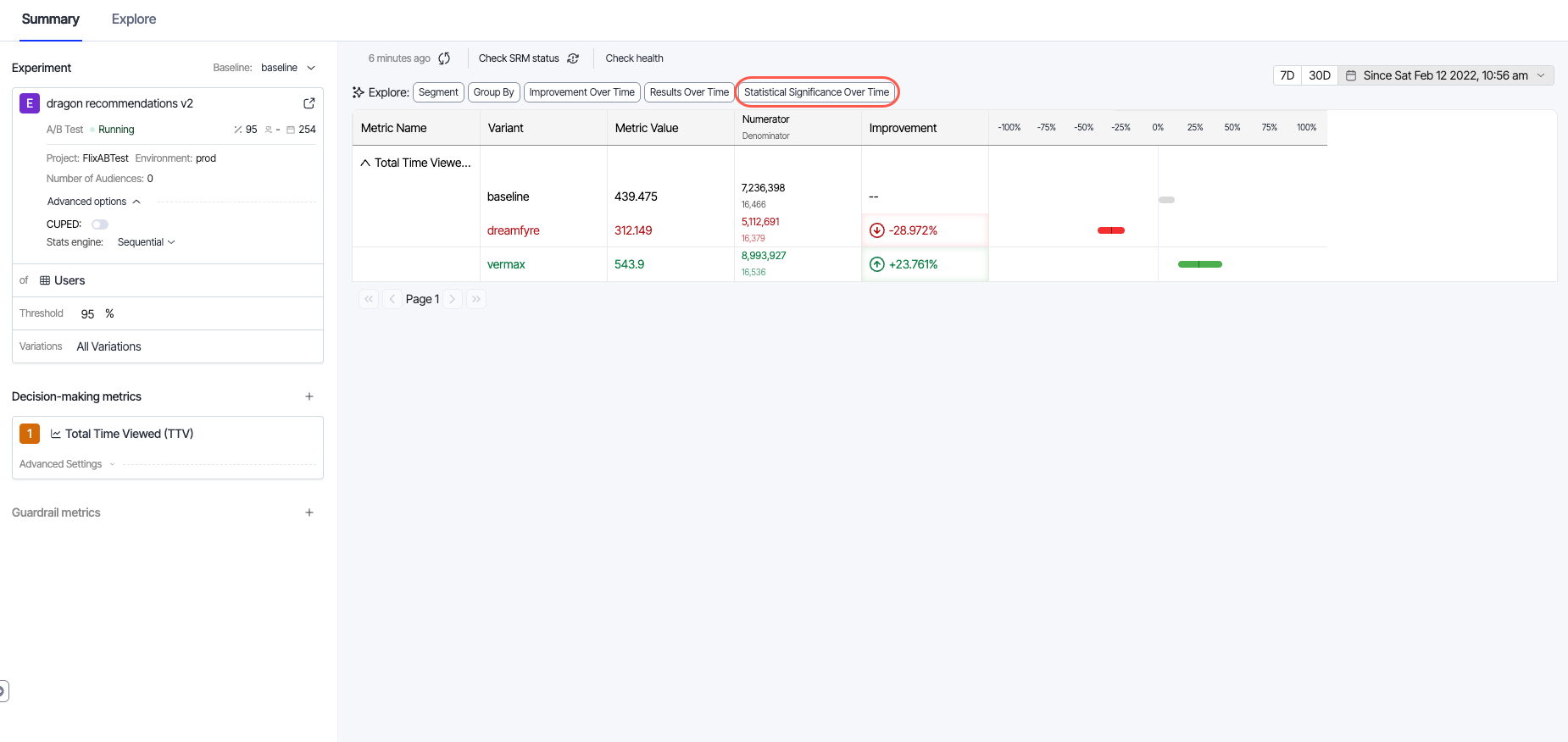Click the refresh results icon
This screenshot has height=742, width=1568.
coord(444,58)
